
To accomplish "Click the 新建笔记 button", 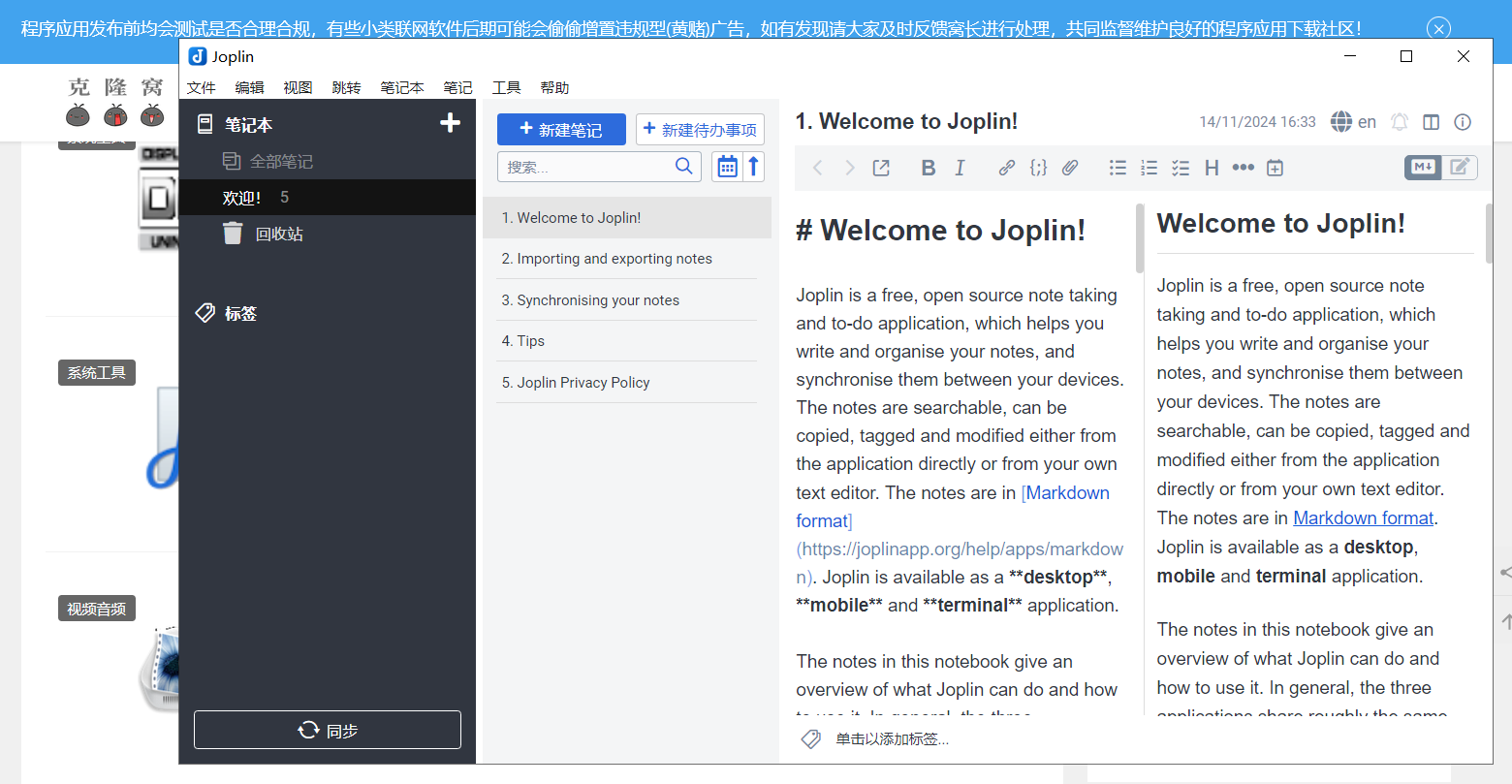I will click(x=561, y=129).
